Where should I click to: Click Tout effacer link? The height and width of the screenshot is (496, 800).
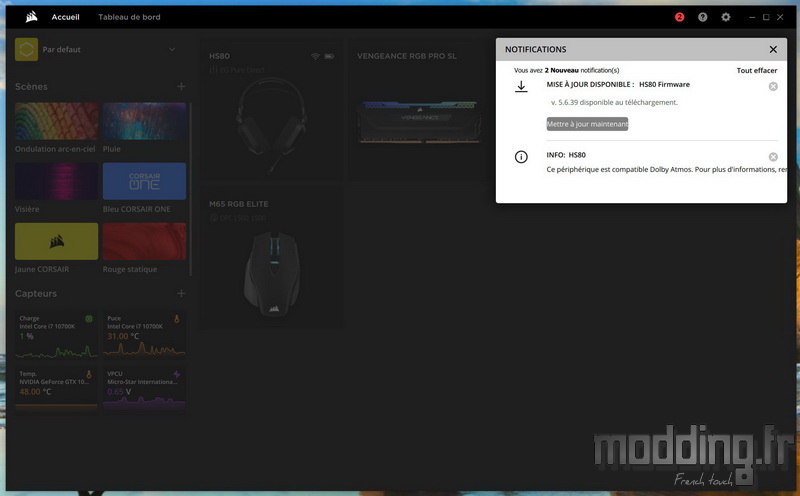tap(757, 70)
